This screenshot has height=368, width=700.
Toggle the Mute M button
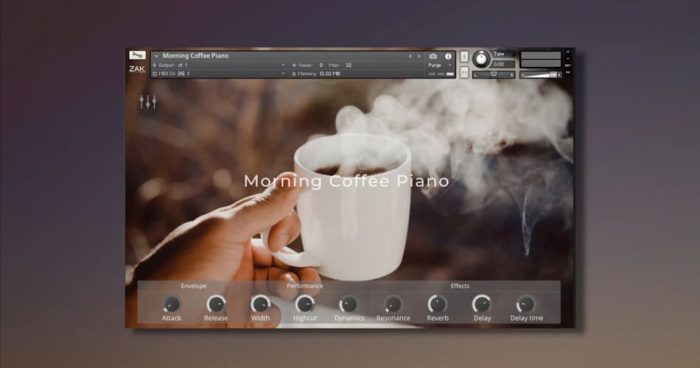click(464, 72)
